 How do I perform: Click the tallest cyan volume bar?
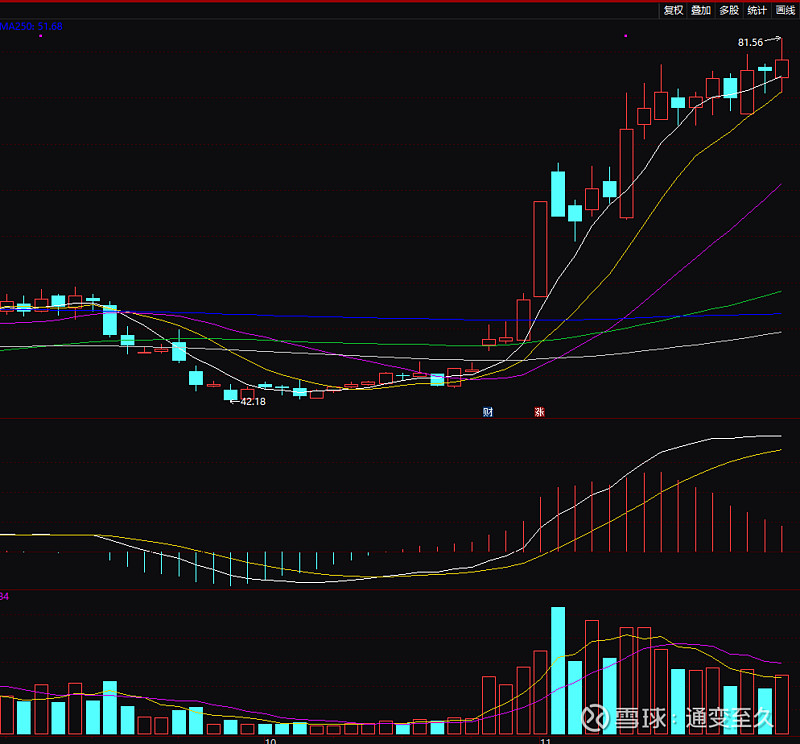(558, 671)
